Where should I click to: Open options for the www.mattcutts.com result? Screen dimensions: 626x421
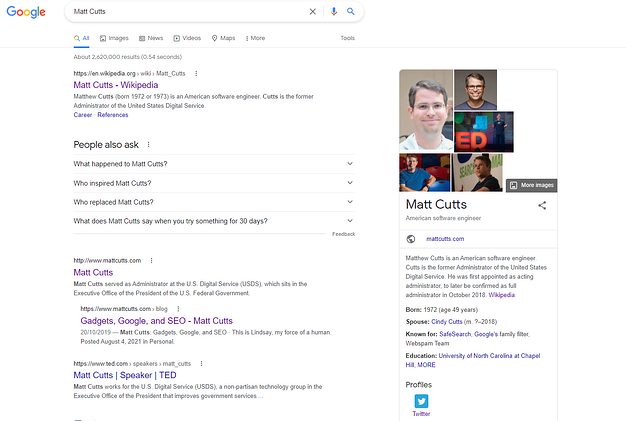click(151, 261)
